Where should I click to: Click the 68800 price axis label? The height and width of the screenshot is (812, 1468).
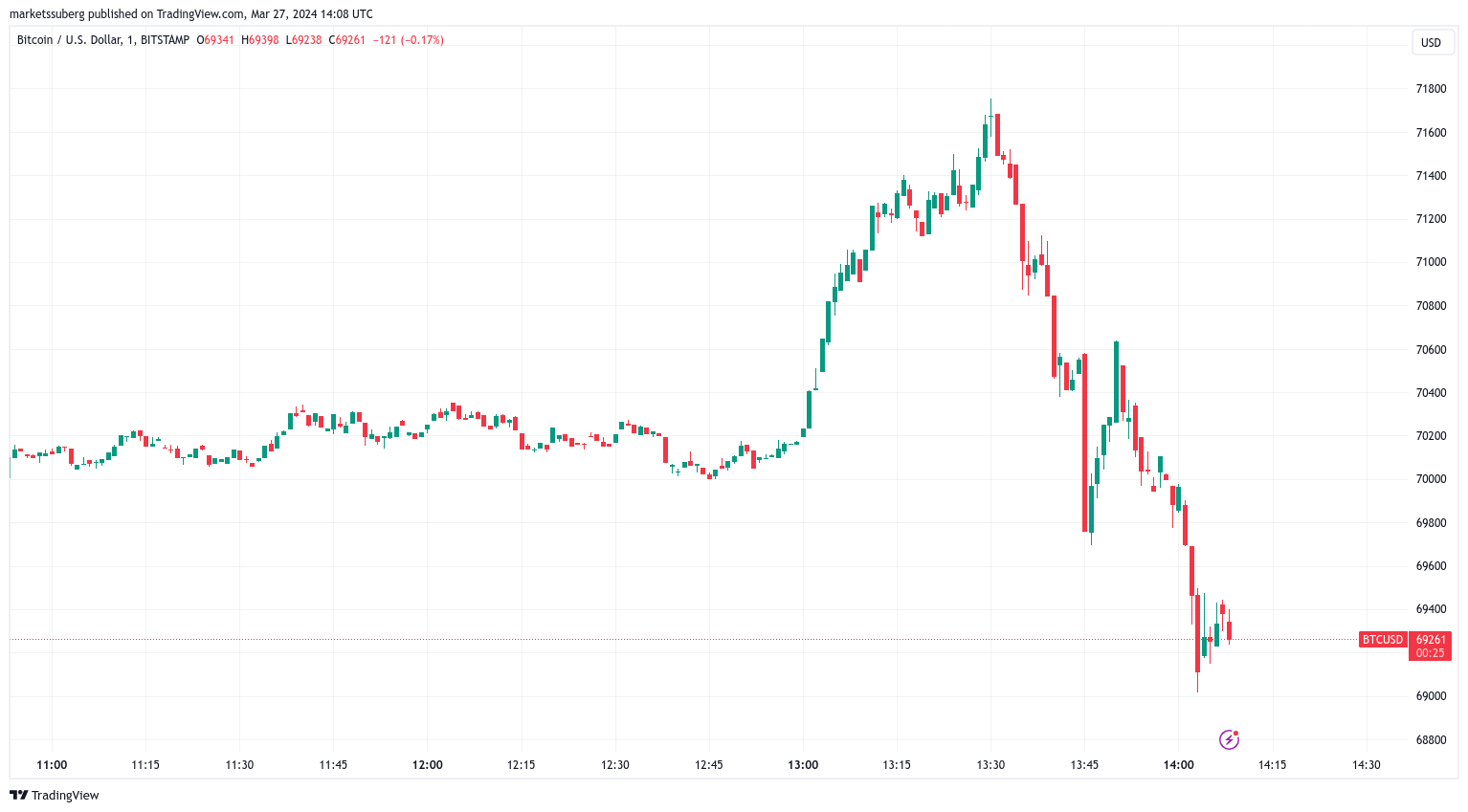click(x=1432, y=740)
